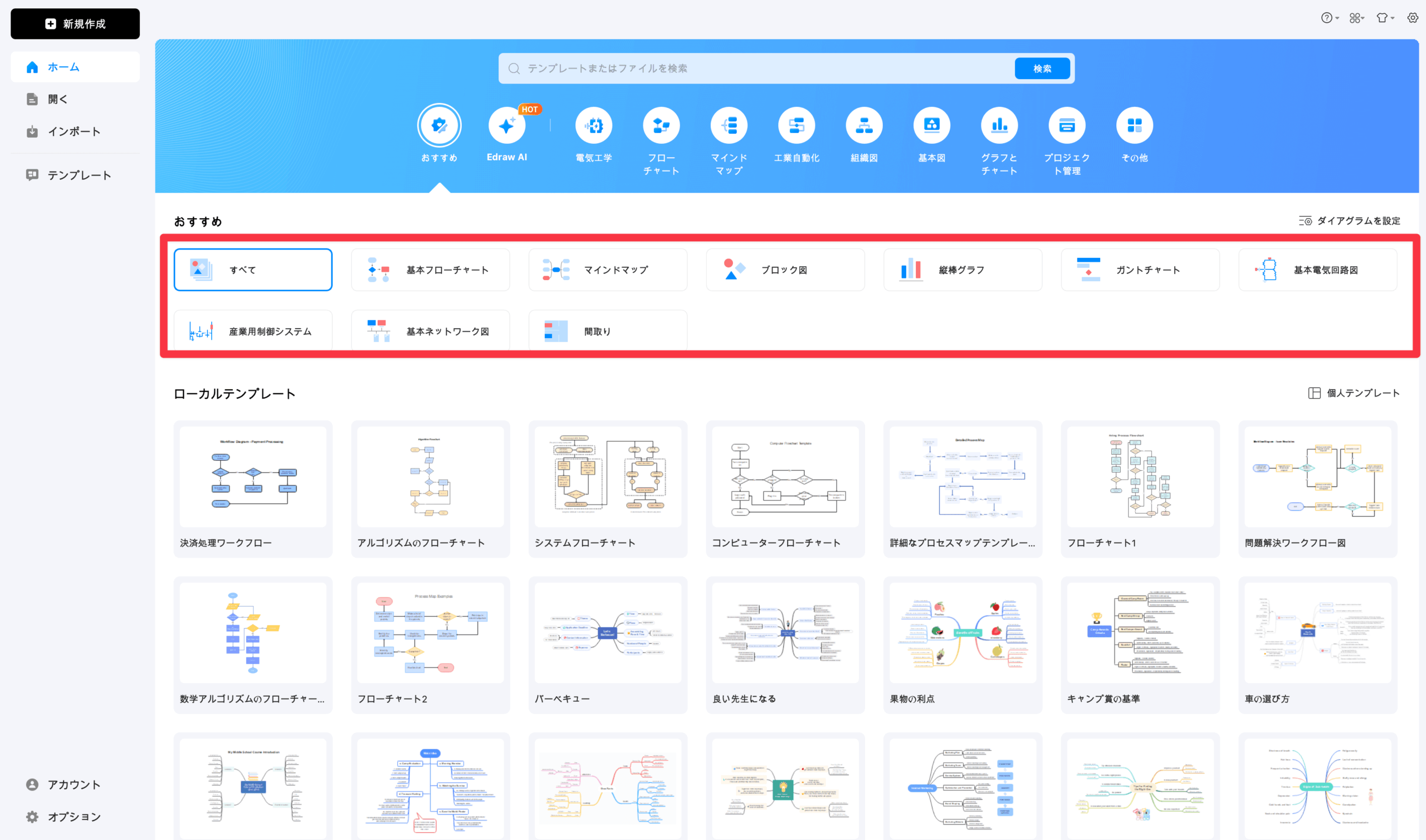1426x840 pixels.
Task: Expand the apps grid dropdown at top right
Action: click(1356, 18)
